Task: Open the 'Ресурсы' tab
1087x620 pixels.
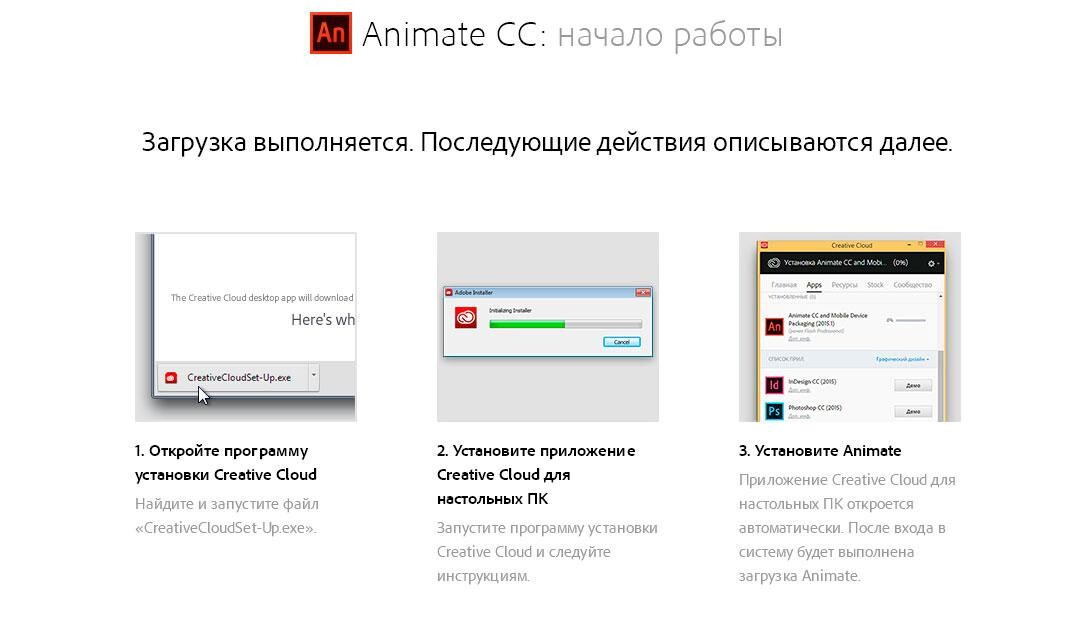Action: pos(844,285)
